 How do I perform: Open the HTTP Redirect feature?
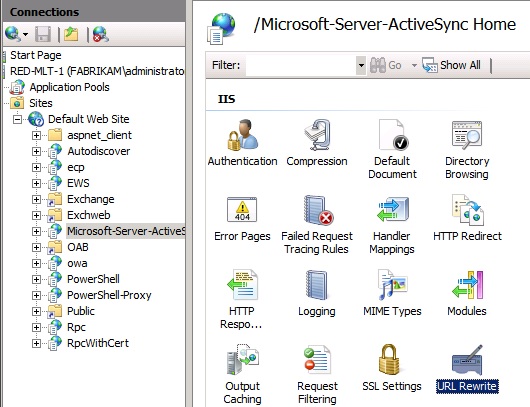(467, 218)
